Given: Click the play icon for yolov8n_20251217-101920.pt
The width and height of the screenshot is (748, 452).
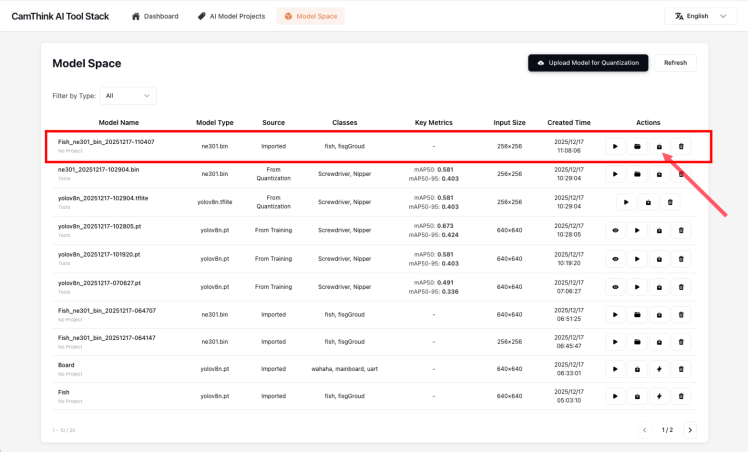Looking at the screenshot, I should pos(637,258).
